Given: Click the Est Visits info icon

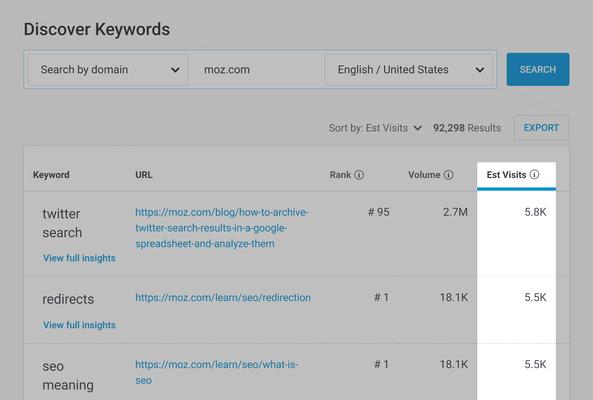Looking at the screenshot, I should point(534,174).
